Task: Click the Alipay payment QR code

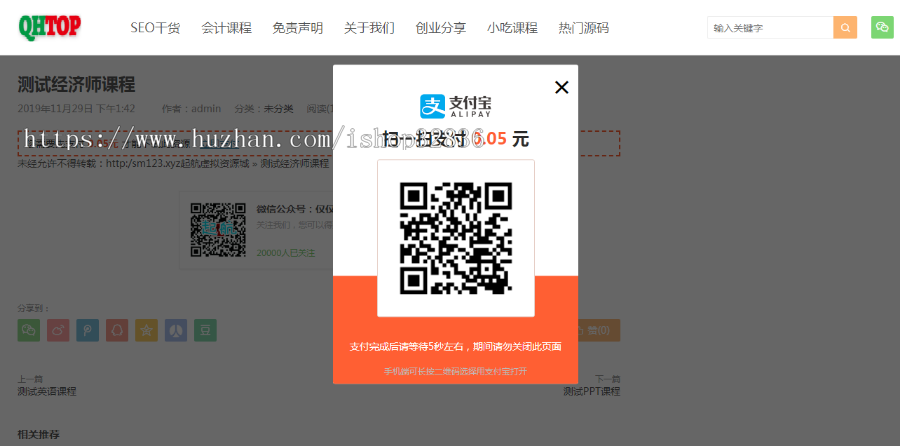Action: [456, 238]
